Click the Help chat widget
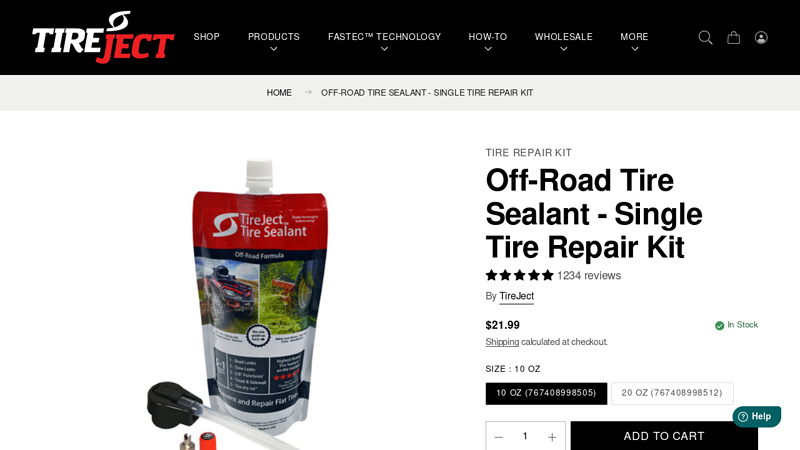This screenshot has width=800, height=450. point(757,416)
